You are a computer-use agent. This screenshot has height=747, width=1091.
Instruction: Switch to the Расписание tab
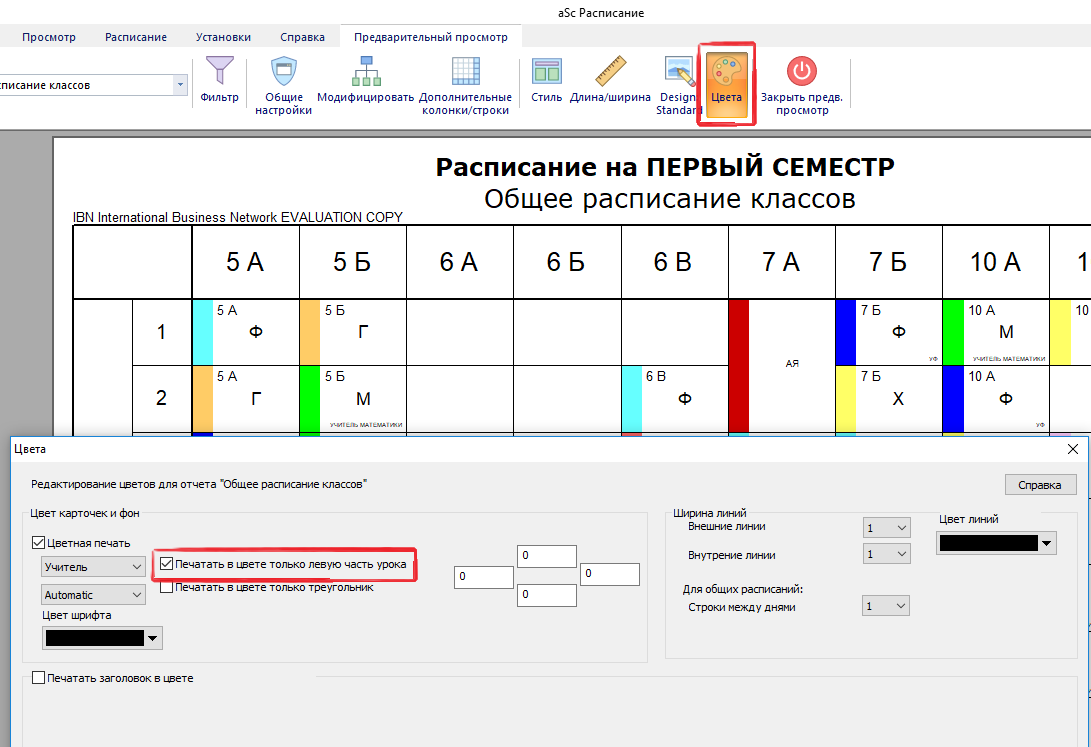[136, 37]
